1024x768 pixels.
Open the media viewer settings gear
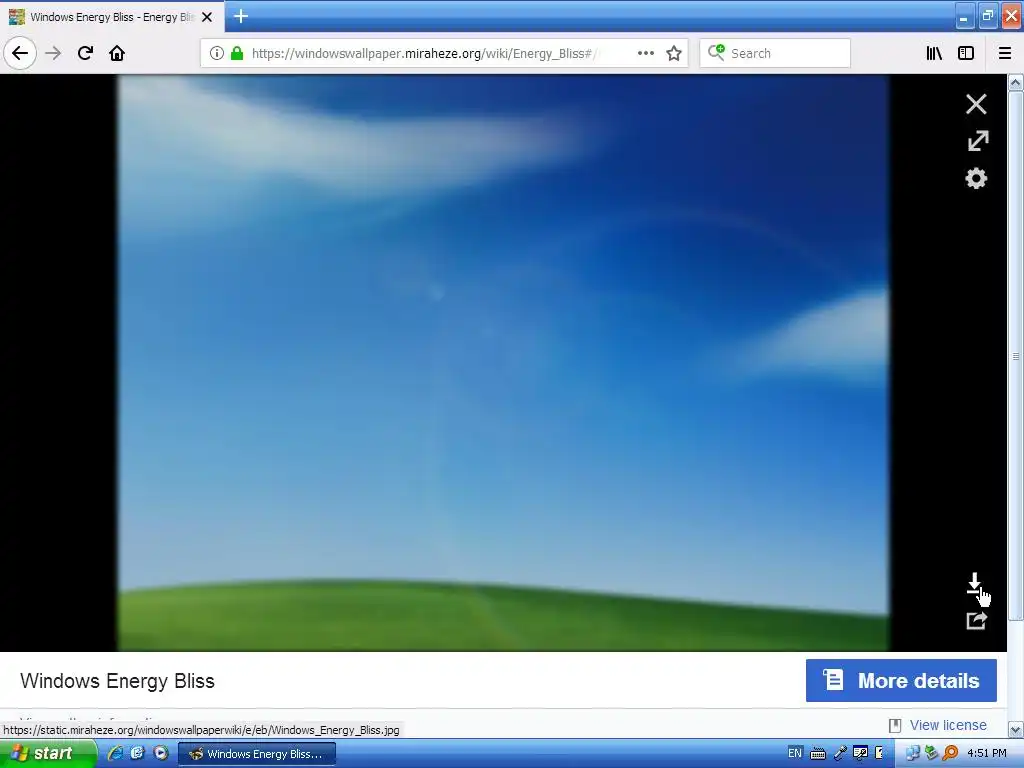(x=976, y=178)
